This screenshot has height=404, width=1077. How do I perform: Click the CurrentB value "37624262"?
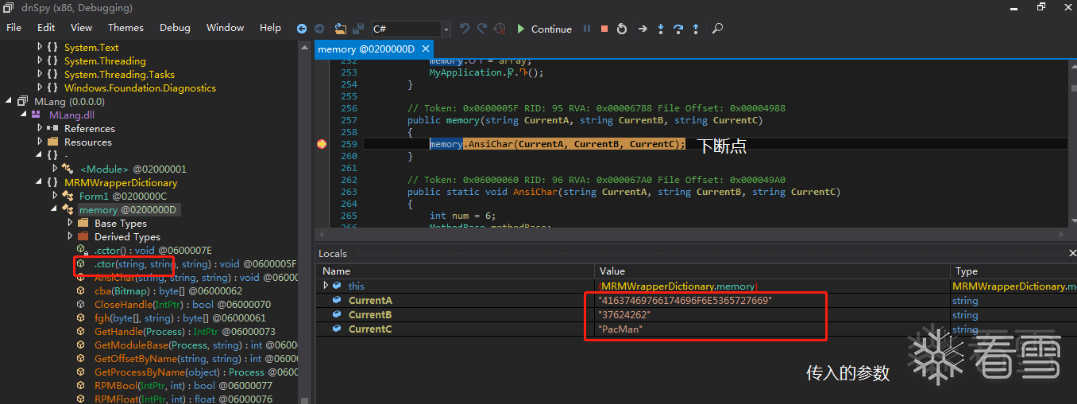(x=624, y=315)
